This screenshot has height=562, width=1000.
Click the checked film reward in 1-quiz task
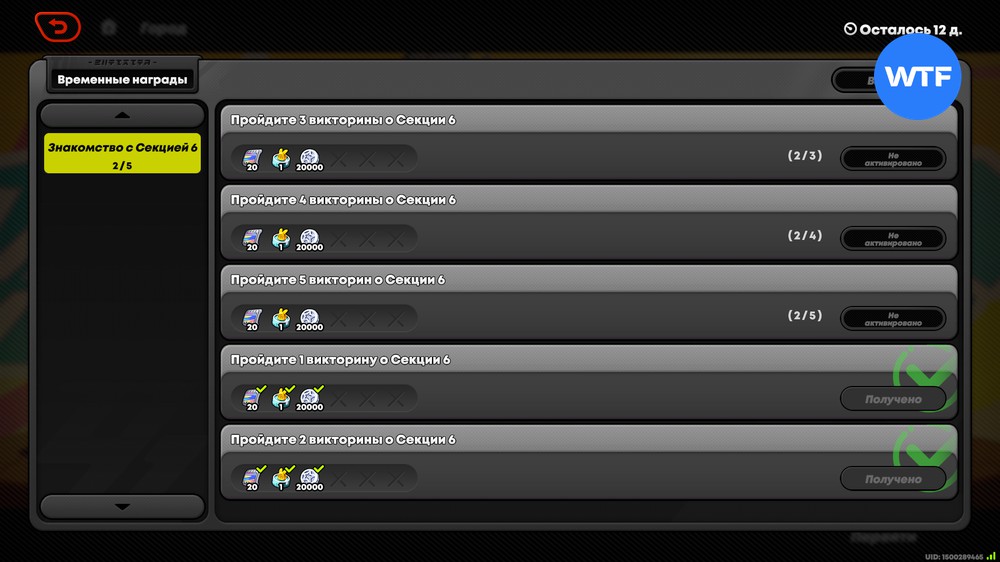[x=254, y=398]
